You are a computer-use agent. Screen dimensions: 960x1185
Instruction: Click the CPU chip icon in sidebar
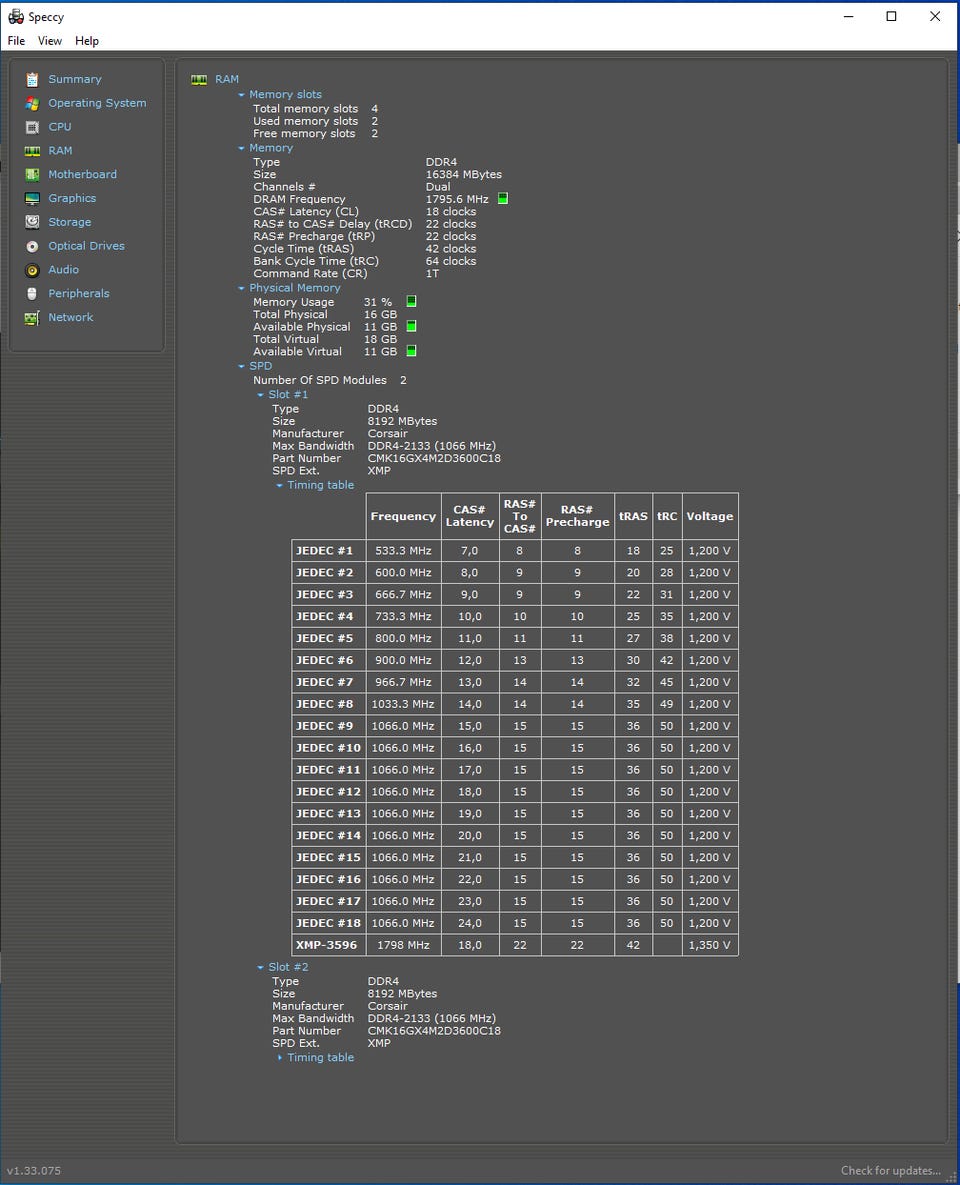coord(32,127)
